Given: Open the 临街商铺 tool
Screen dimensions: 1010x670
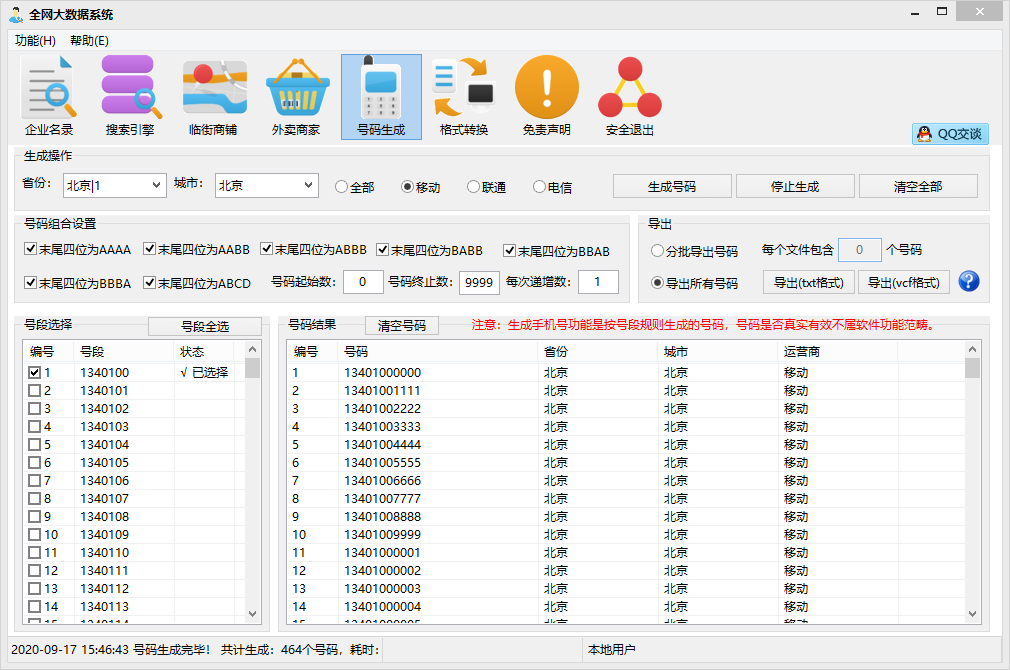Looking at the screenshot, I should 214,95.
